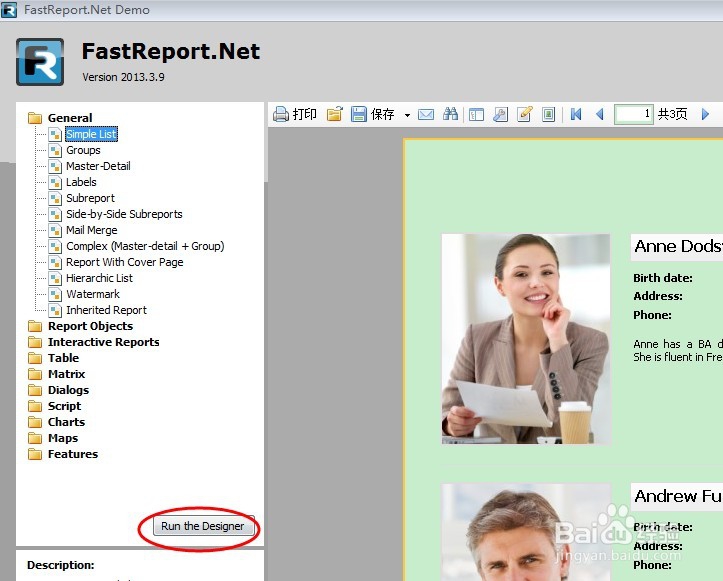Click the Mail Merge report icon
Screen dimensions: 723x581
tap(55, 231)
